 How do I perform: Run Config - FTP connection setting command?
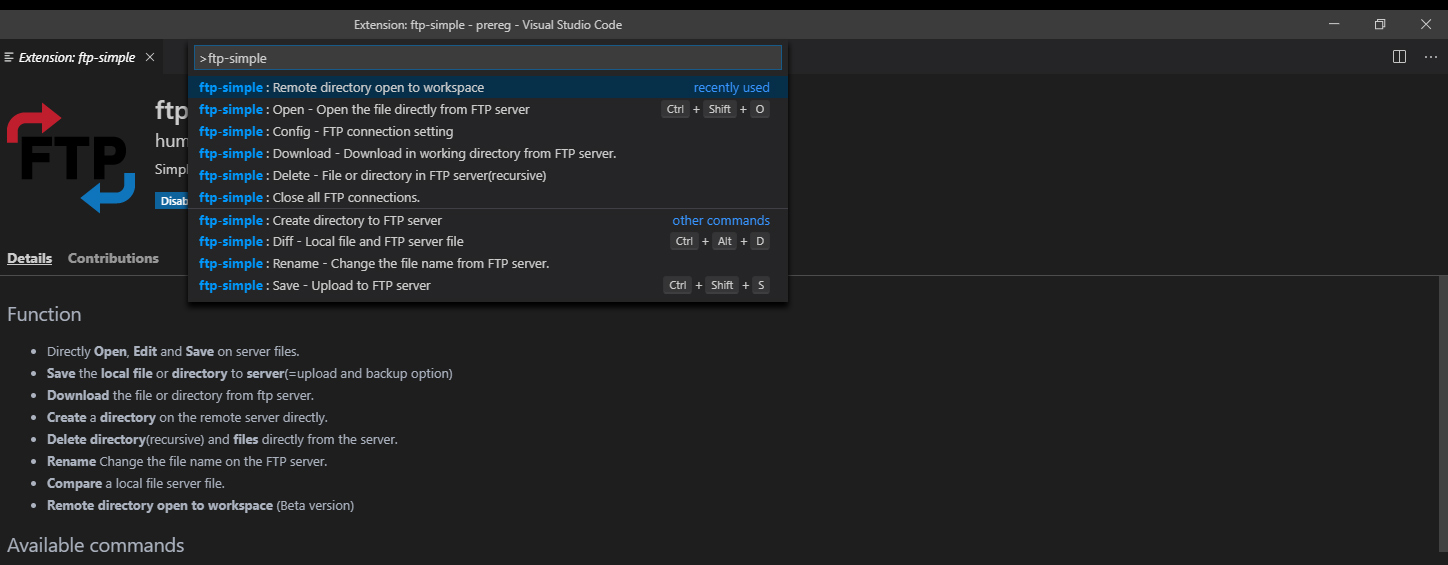pos(488,132)
